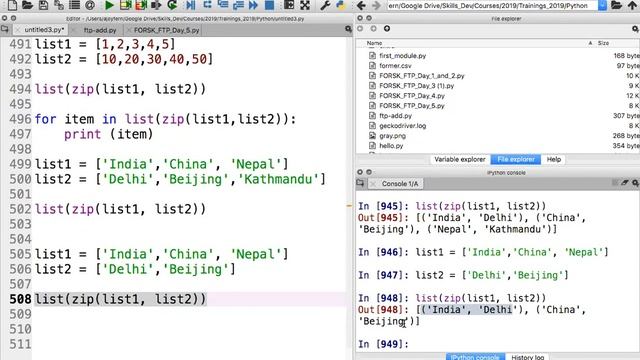Screen dimensions: 640x360
Task: Select FORSK_FTP_Day_5.py in file explorer
Action: coord(412,106)
